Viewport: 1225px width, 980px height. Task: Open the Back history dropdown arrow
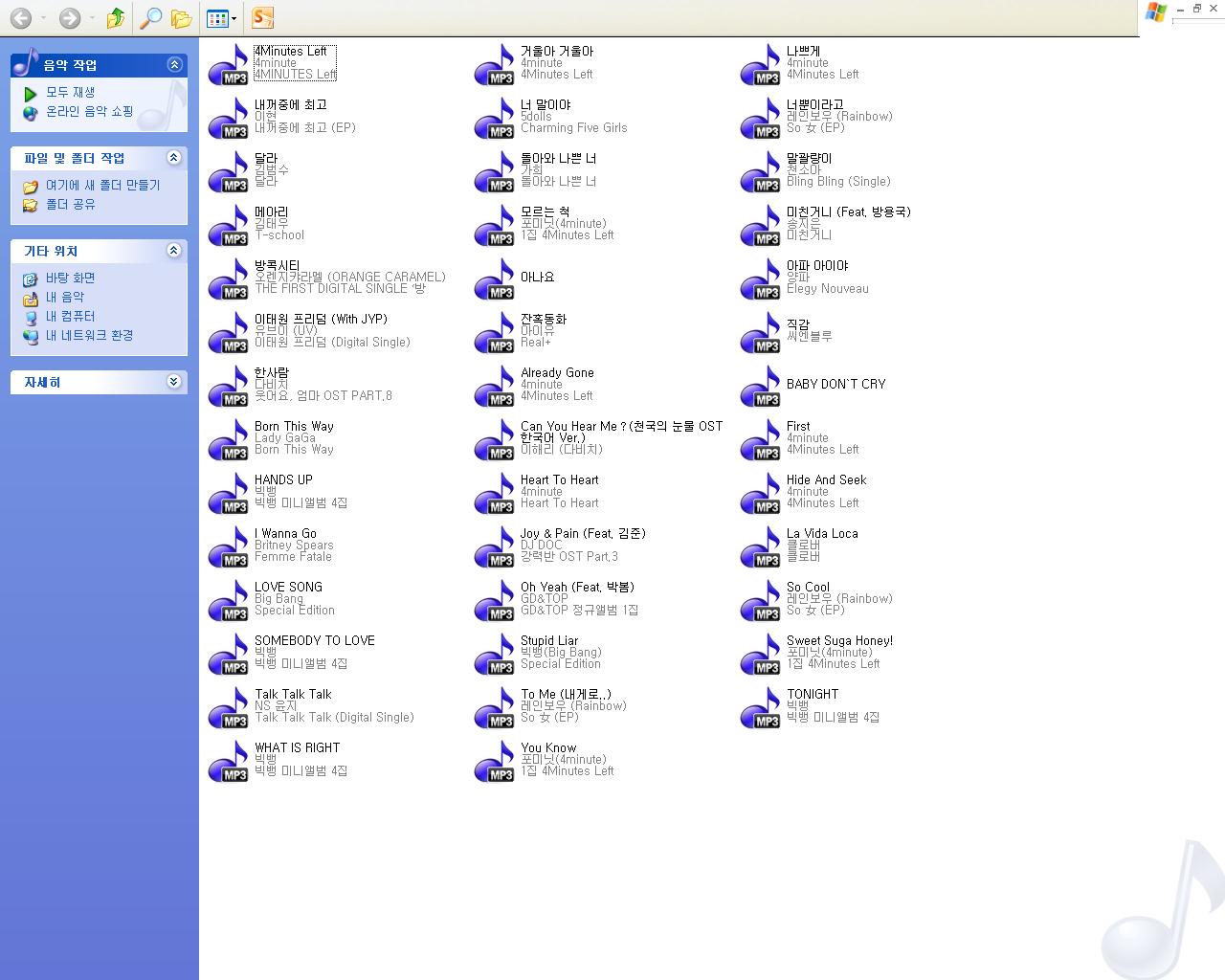point(43,18)
